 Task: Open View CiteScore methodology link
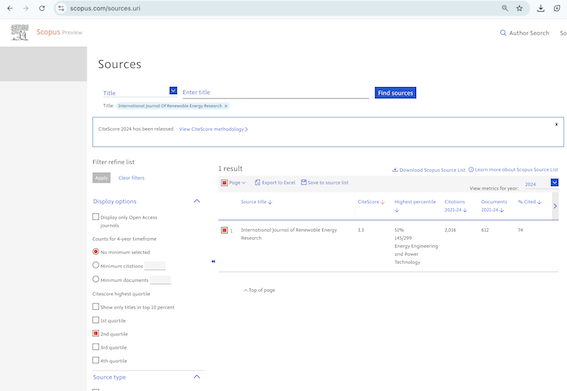(x=213, y=129)
